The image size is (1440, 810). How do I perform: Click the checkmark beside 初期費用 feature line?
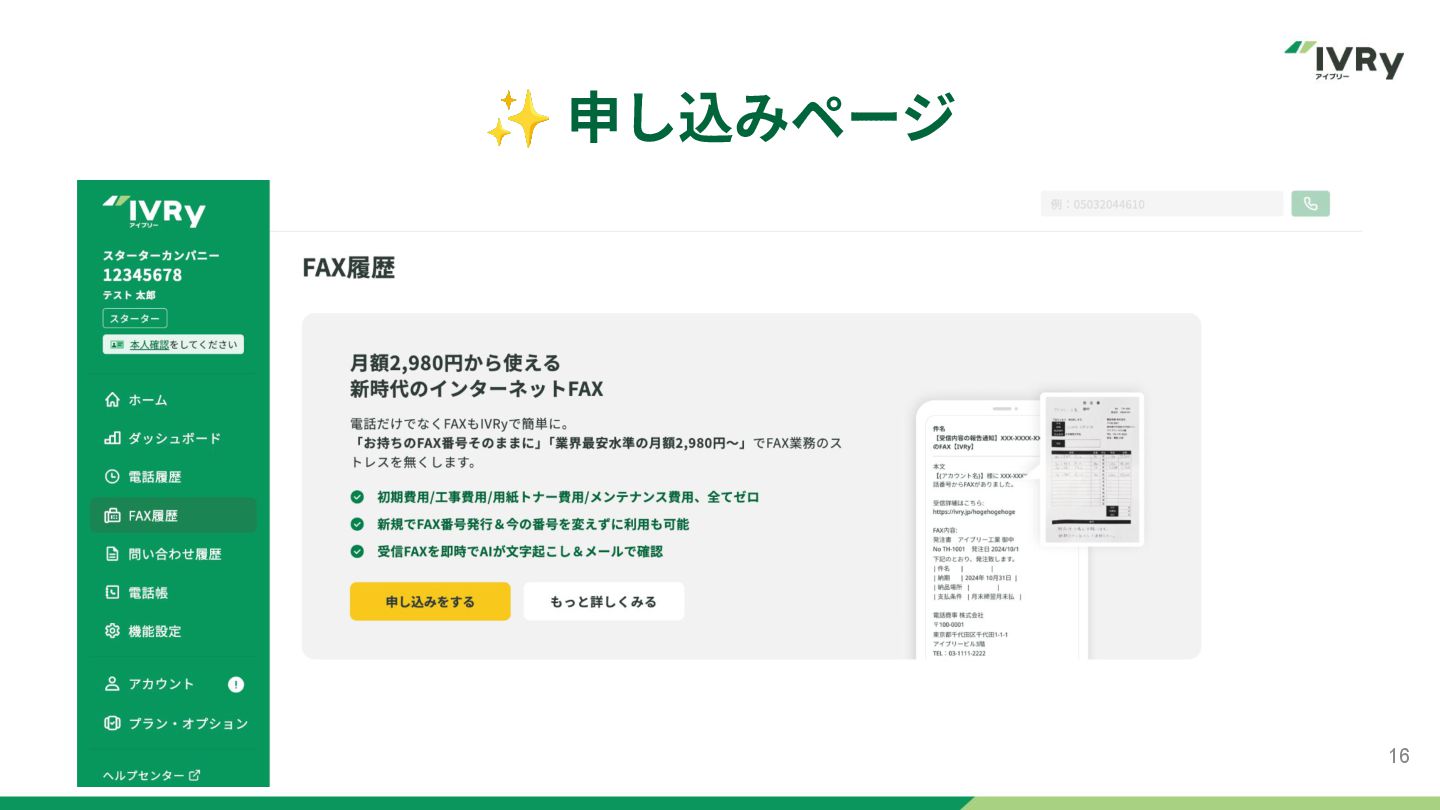[x=357, y=497]
